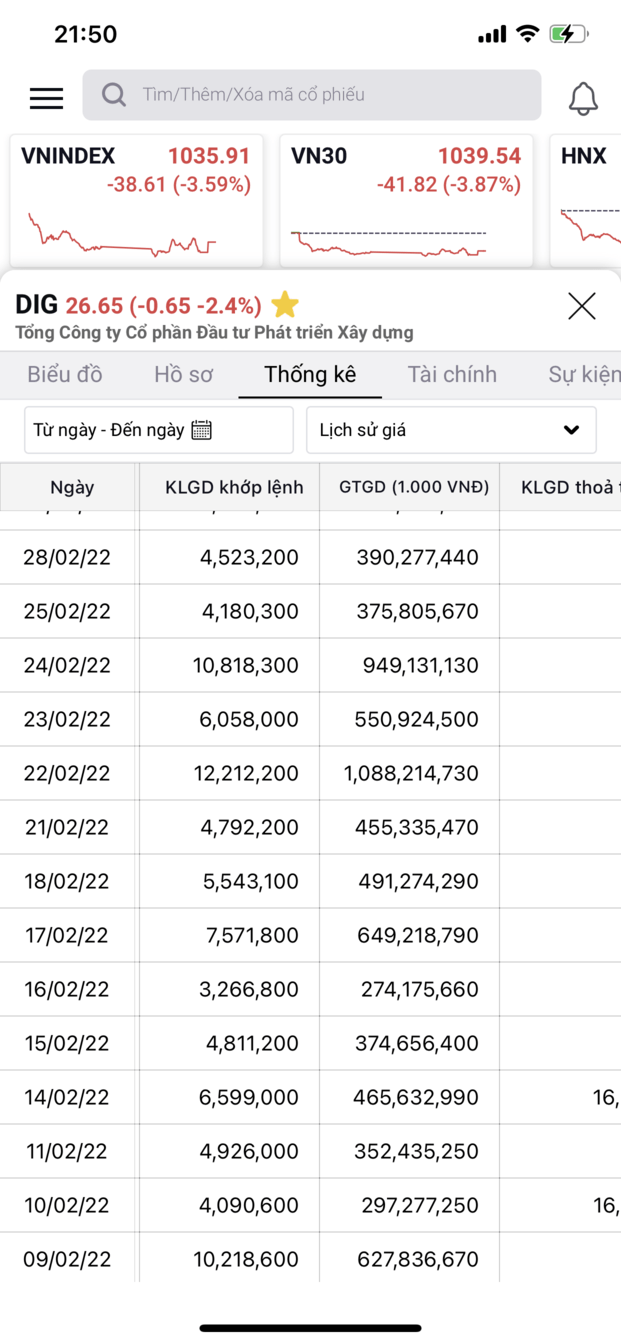
Task: Tap the search magnifier icon
Action: [x=114, y=95]
